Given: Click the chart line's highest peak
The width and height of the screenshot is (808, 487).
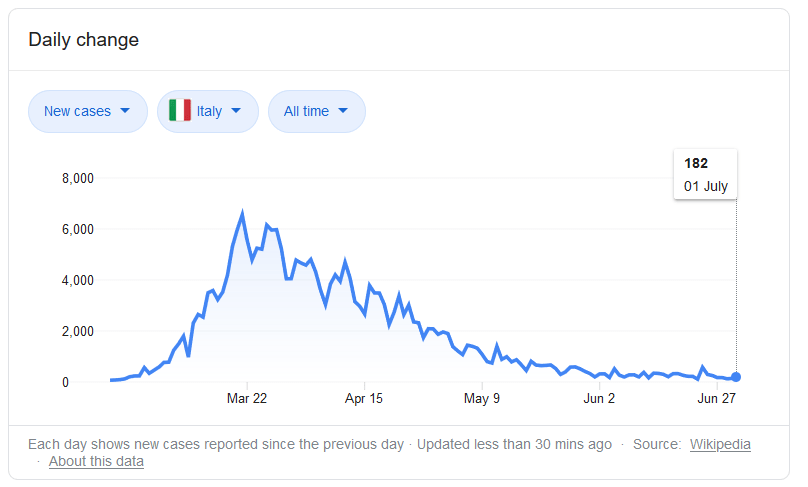Looking at the screenshot, I should tap(242, 213).
